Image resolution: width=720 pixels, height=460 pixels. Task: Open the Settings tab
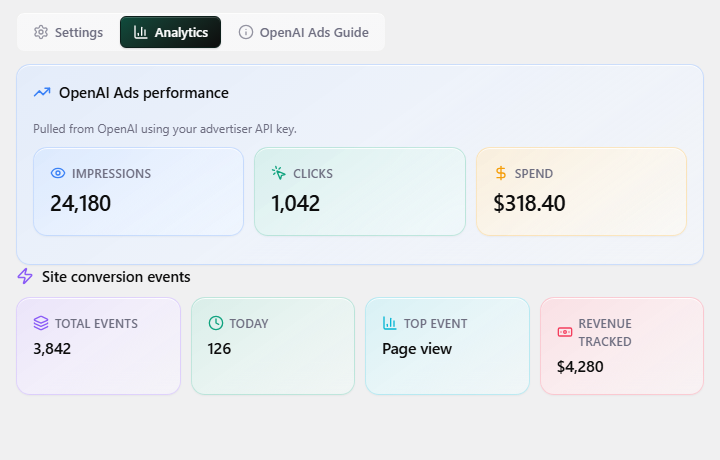pyautogui.click(x=68, y=32)
